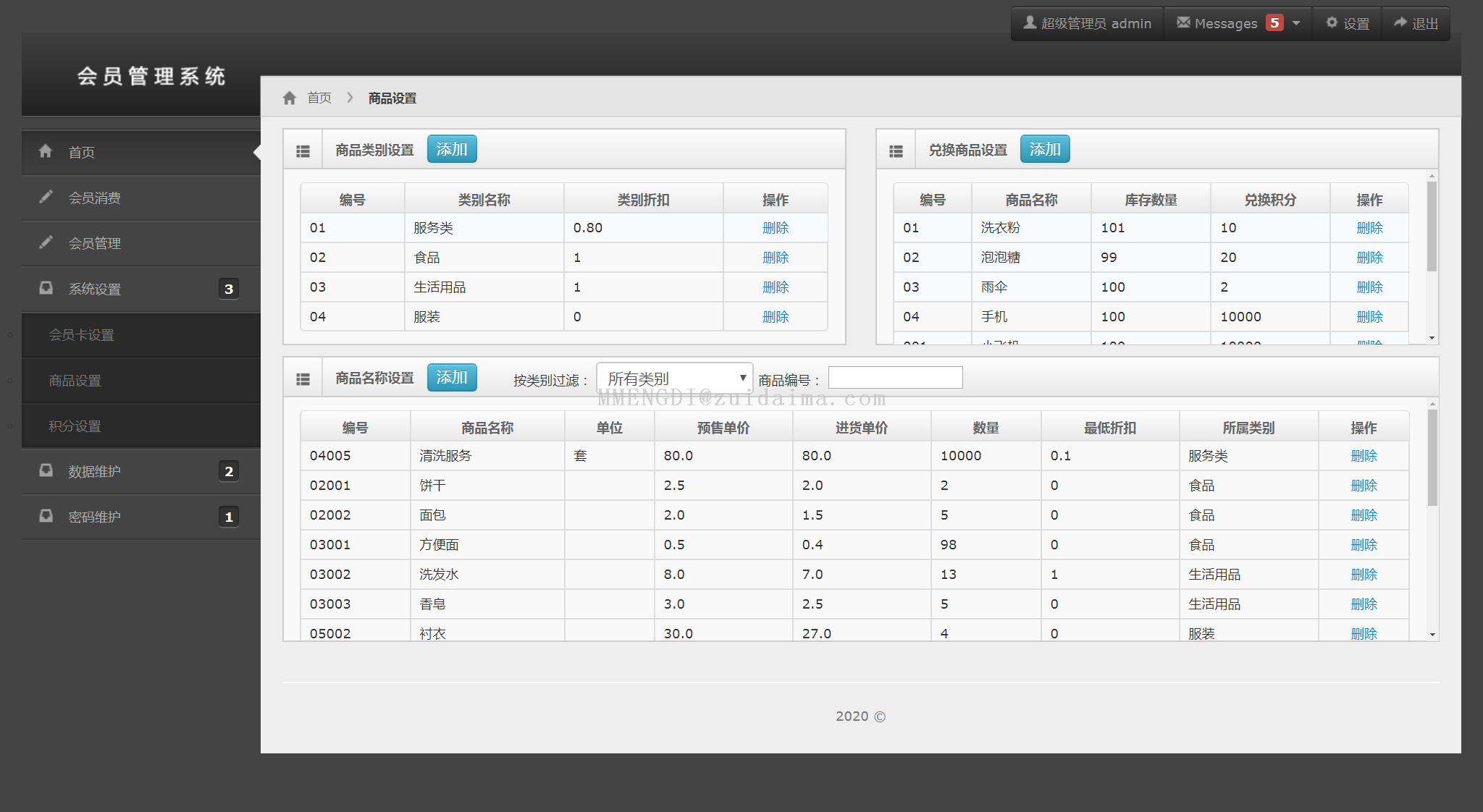Screen dimensions: 1483x812
Task: Click the 设置 button in top bar
Action: [x=1347, y=23]
